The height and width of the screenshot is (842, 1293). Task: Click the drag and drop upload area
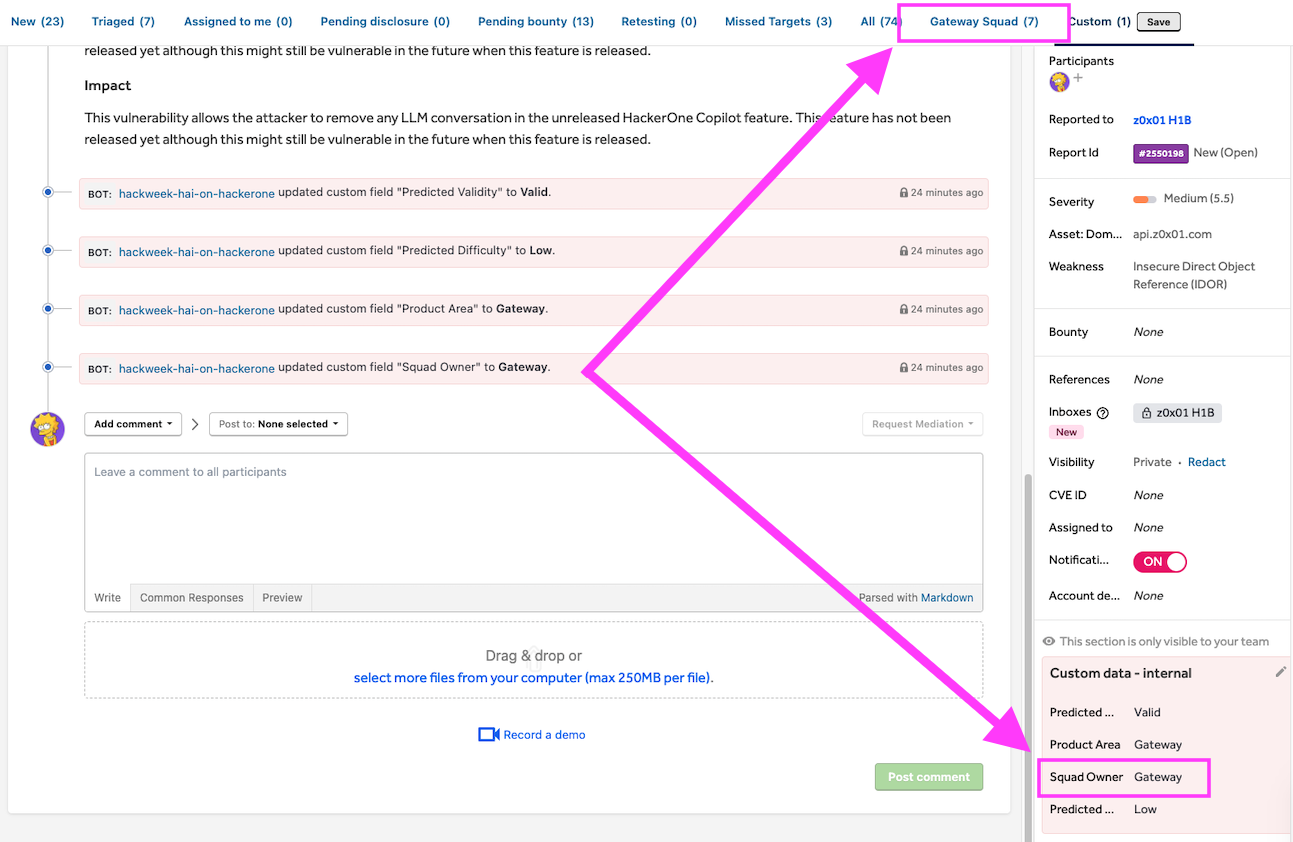coord(533,660)
